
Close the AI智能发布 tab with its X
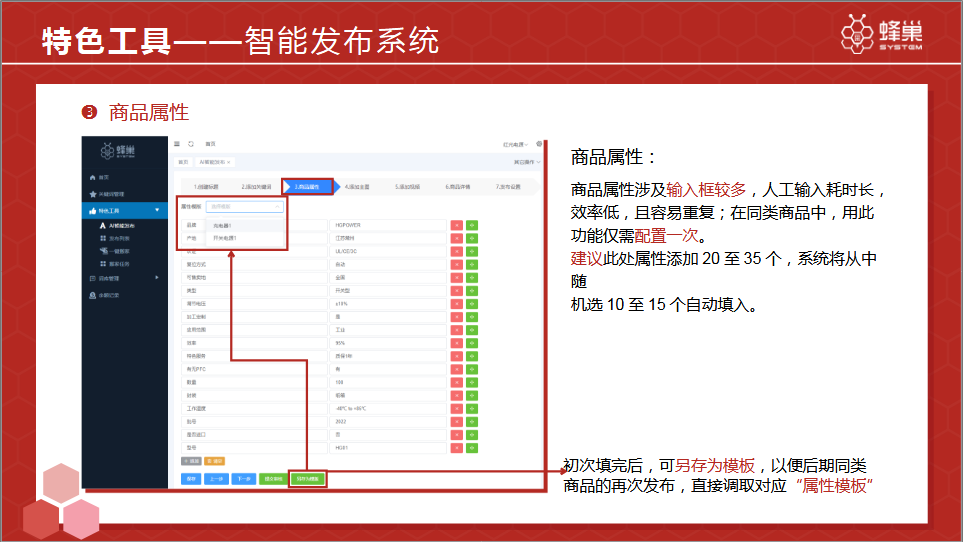228,162
